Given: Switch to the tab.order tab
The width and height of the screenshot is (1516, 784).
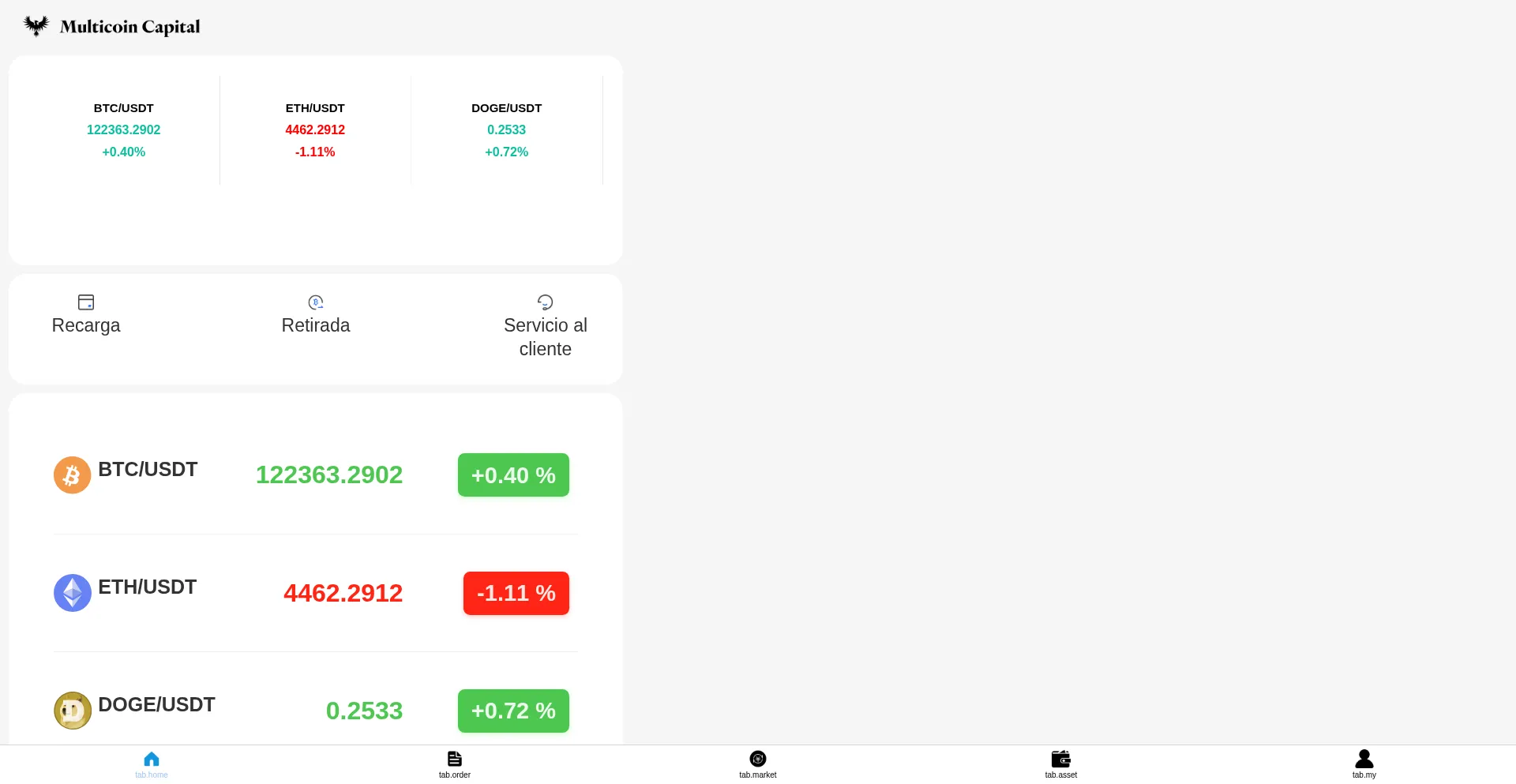Looking at the screenshot, I should 455,763.
